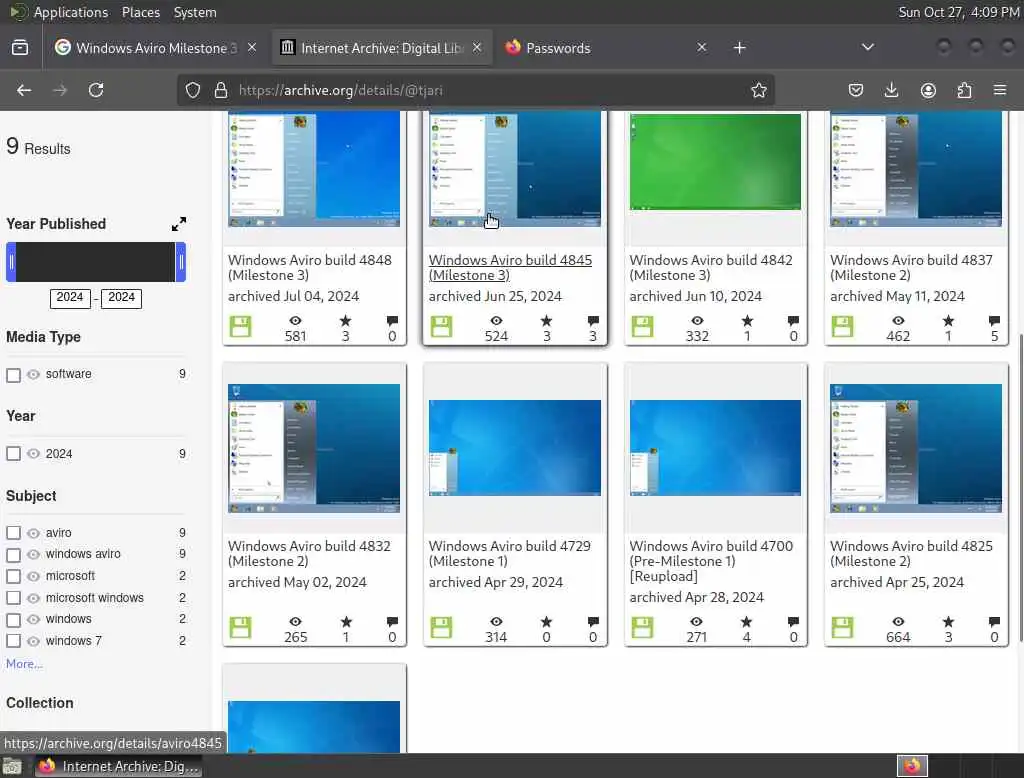Close the Passwords tab

pyautogui.click(x=701, y=48)
